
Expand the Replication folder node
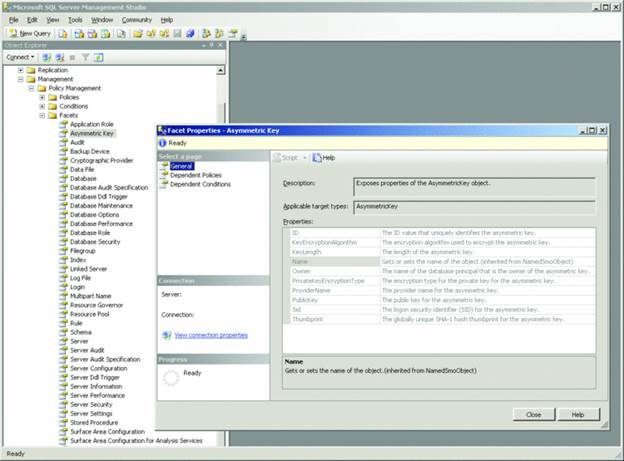[x=21, y=70]
